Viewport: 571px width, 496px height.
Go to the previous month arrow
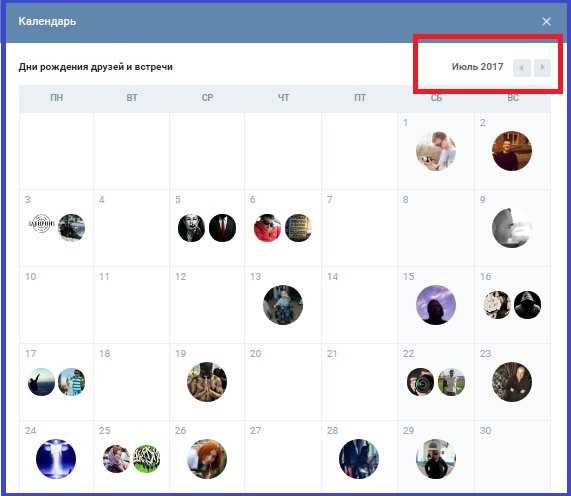pyautogui.click(x=521, y=67)
